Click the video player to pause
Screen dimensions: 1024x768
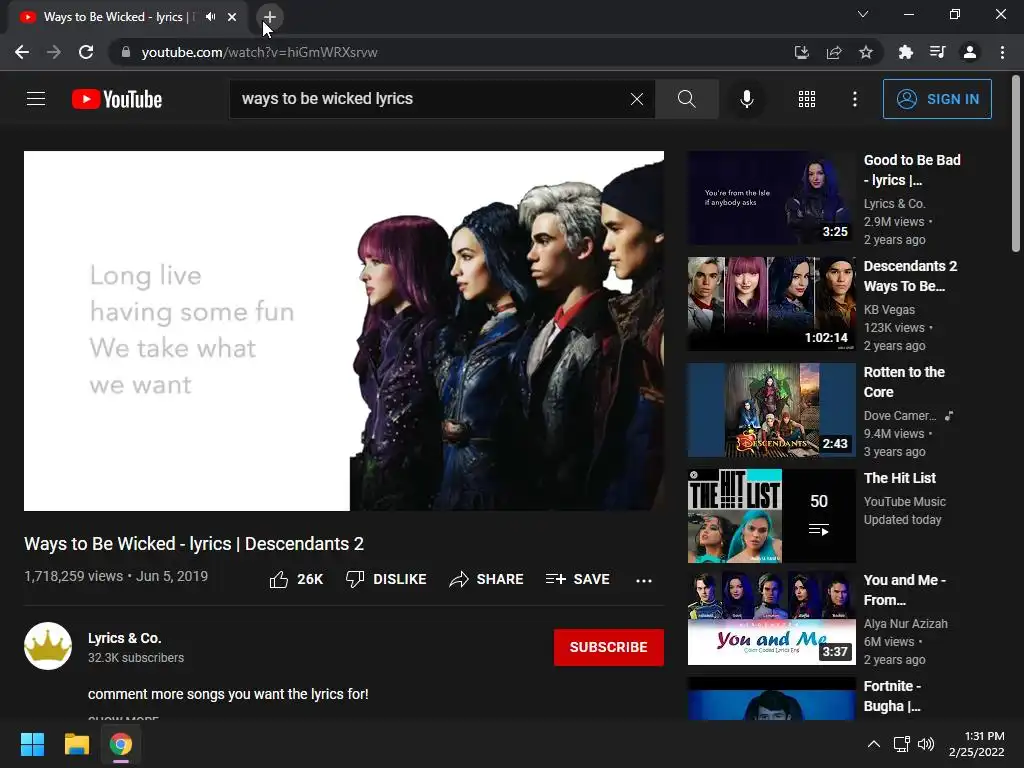tap(344, 331)
